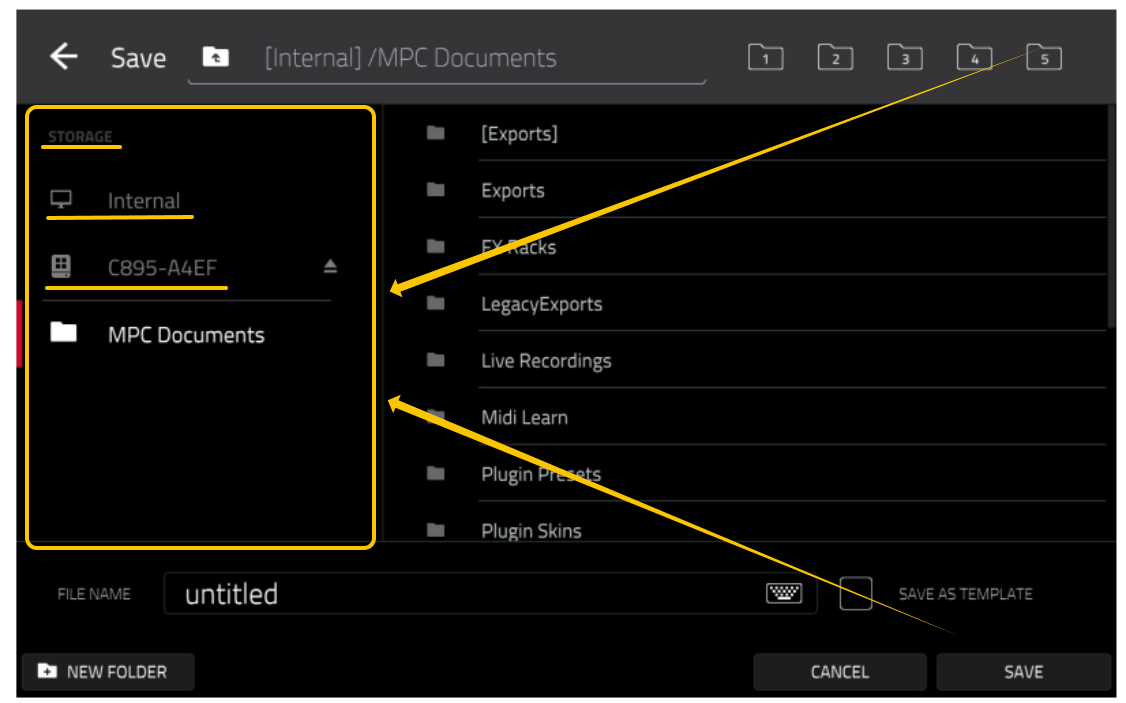Screen dimensions: 1126x703
Task: Click the Midi Learn folder icon
Action: coord(435,416)
